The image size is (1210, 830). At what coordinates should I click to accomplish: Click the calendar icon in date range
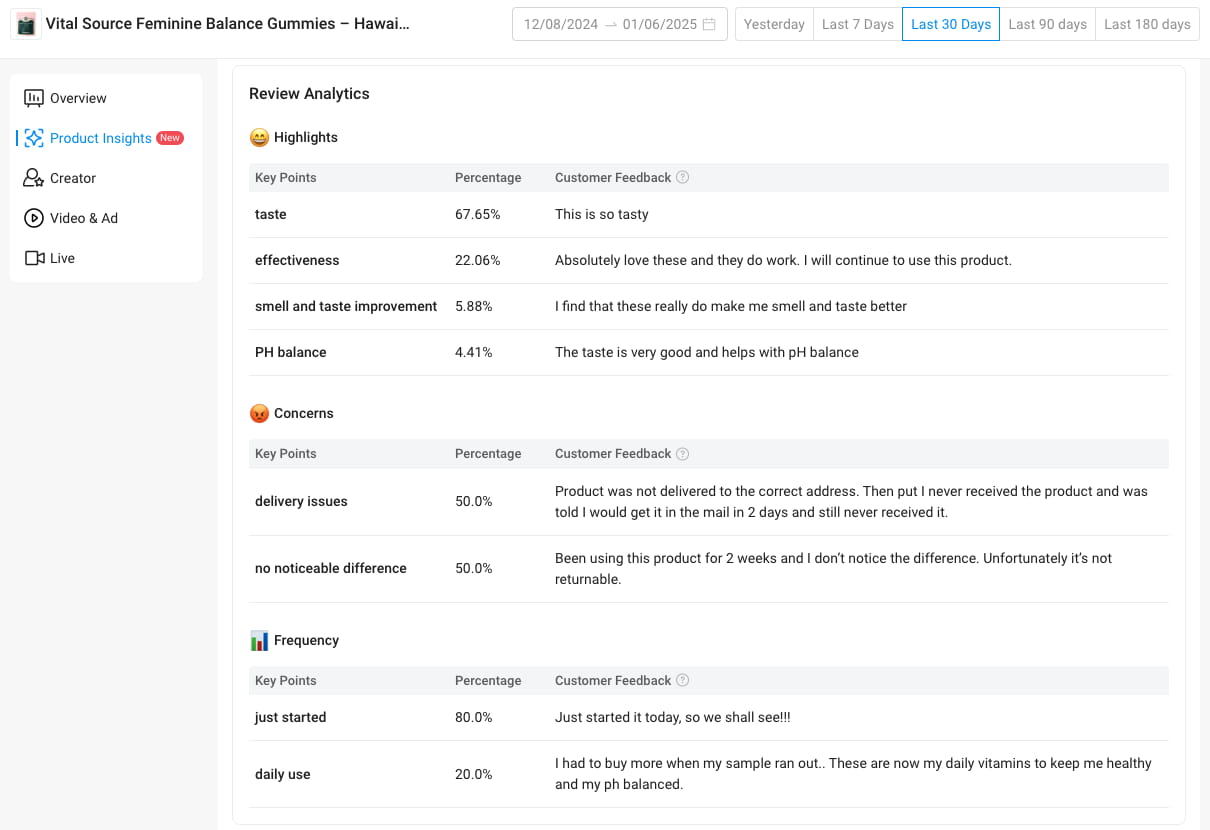[709, 24]
